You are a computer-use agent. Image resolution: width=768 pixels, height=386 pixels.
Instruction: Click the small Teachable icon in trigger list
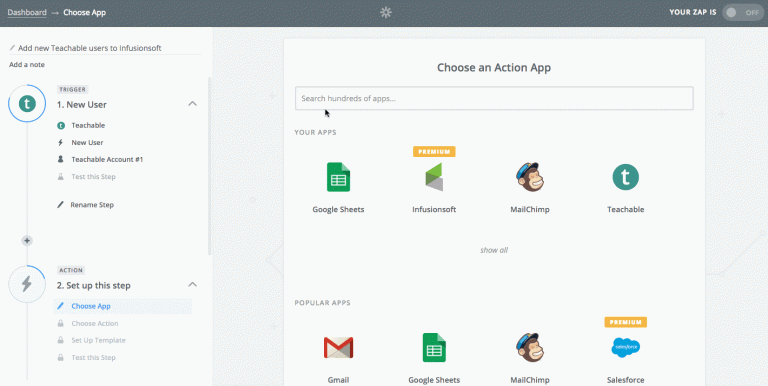coord(61,125)
